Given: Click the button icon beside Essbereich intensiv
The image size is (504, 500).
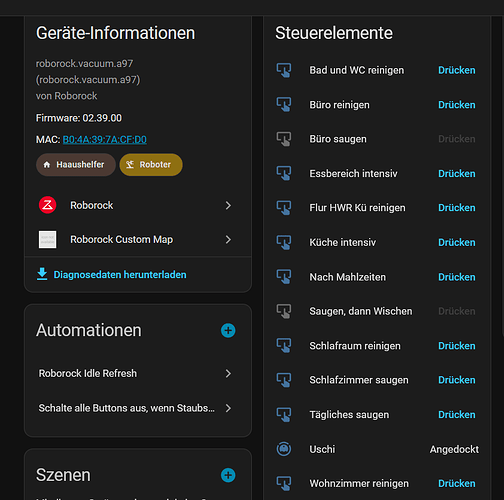Looking at the screenshot, I should point(284,173).
